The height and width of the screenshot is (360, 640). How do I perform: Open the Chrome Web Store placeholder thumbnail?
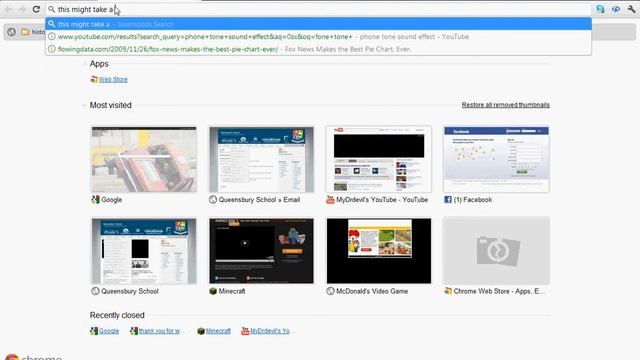[496, 251]
